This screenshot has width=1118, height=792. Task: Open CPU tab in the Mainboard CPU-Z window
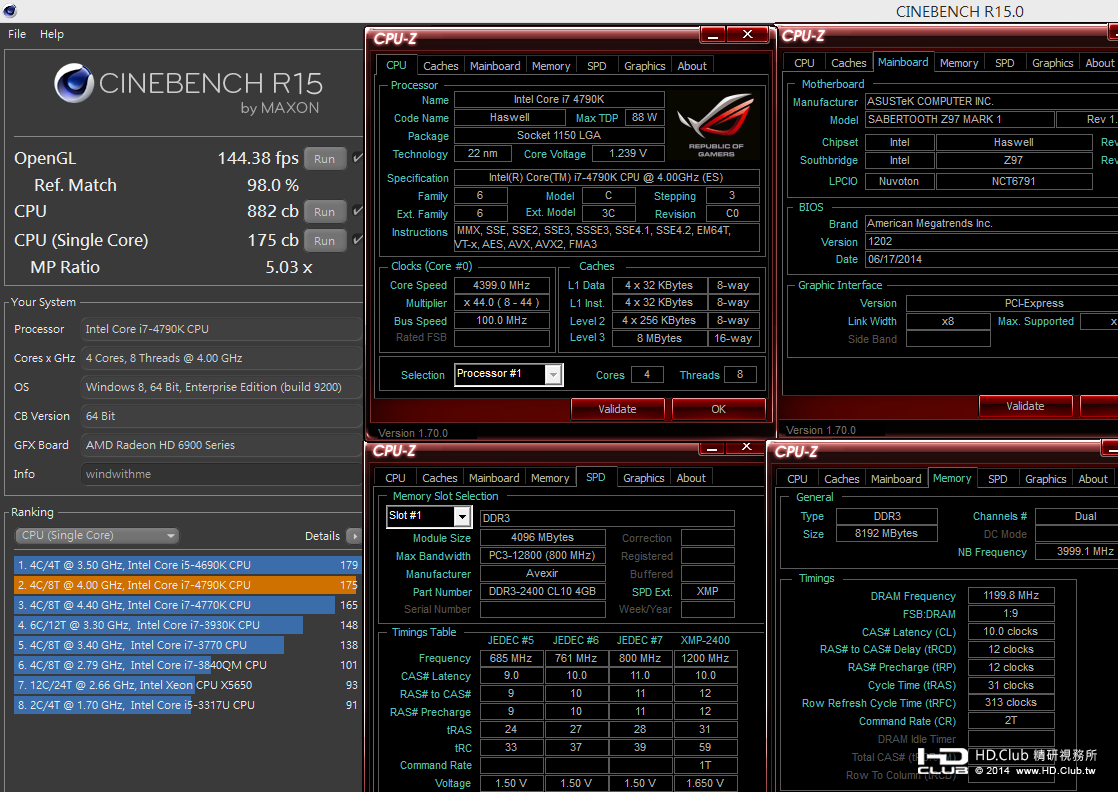tap(804, 63)
